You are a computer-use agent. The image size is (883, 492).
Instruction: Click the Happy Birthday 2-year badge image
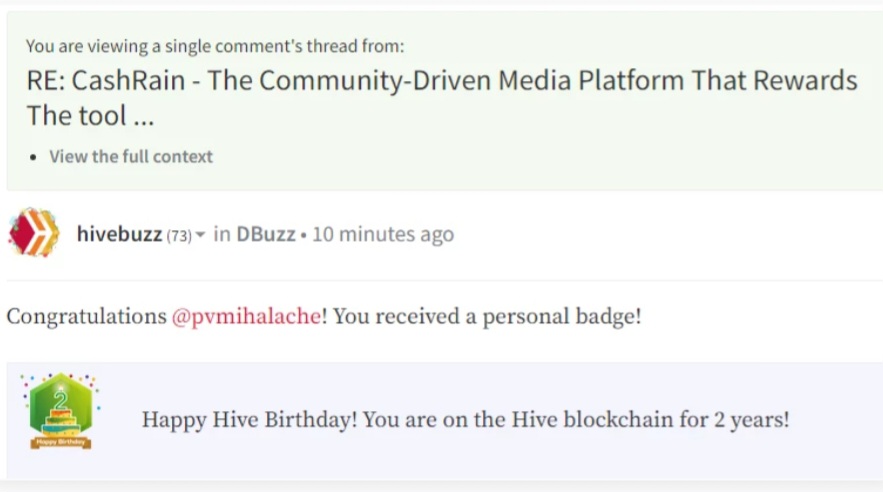(x=61, y=411)
